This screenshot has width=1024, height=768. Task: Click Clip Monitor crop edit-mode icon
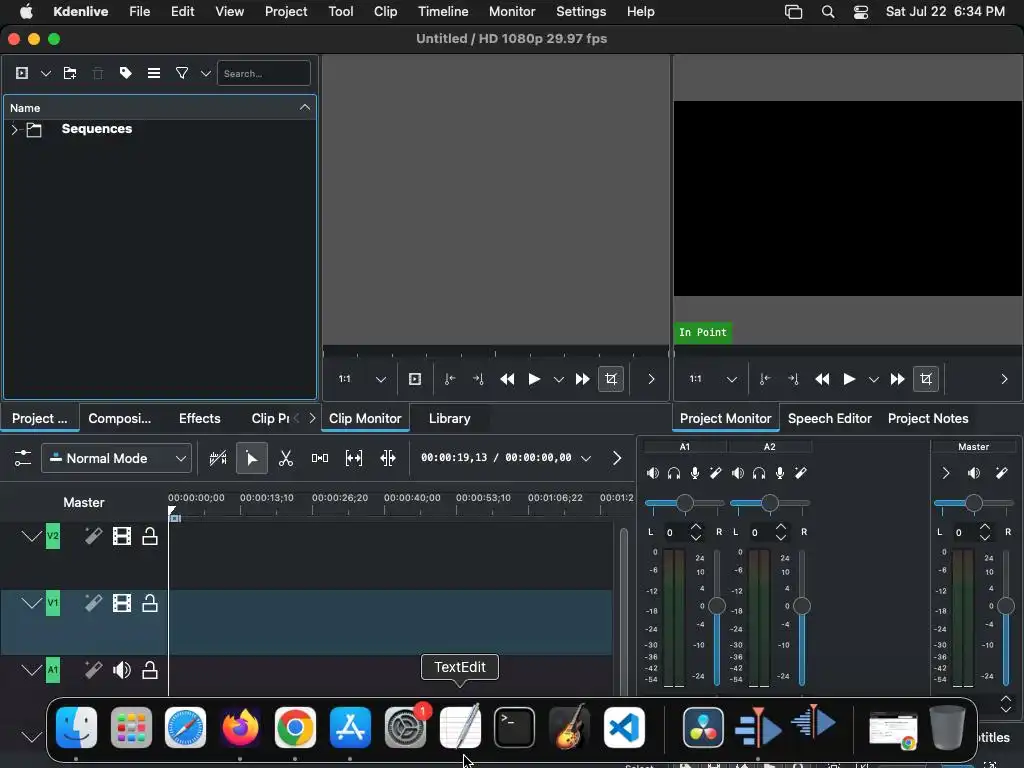(x=611, y=379)
